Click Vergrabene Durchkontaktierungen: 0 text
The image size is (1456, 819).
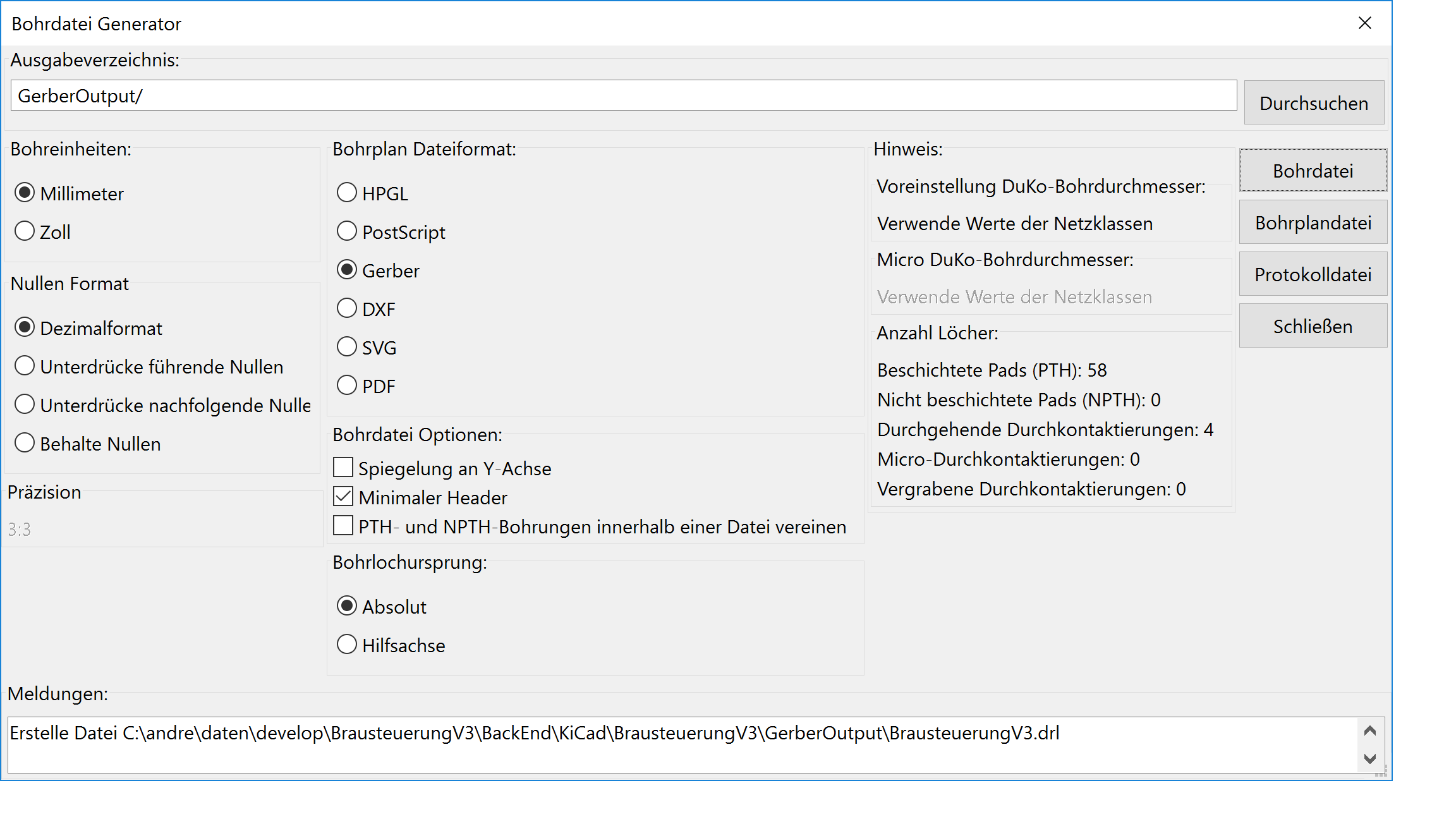click(x=1031, y=489)
